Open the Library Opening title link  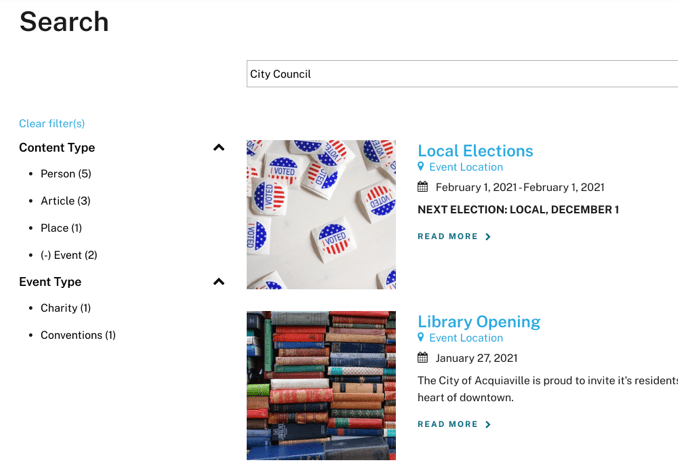[478, 322]
